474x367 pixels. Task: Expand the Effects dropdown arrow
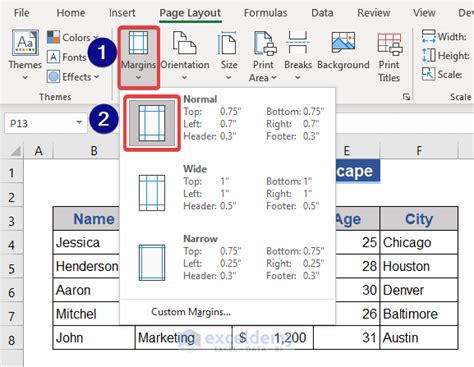[x=96, y=77]
